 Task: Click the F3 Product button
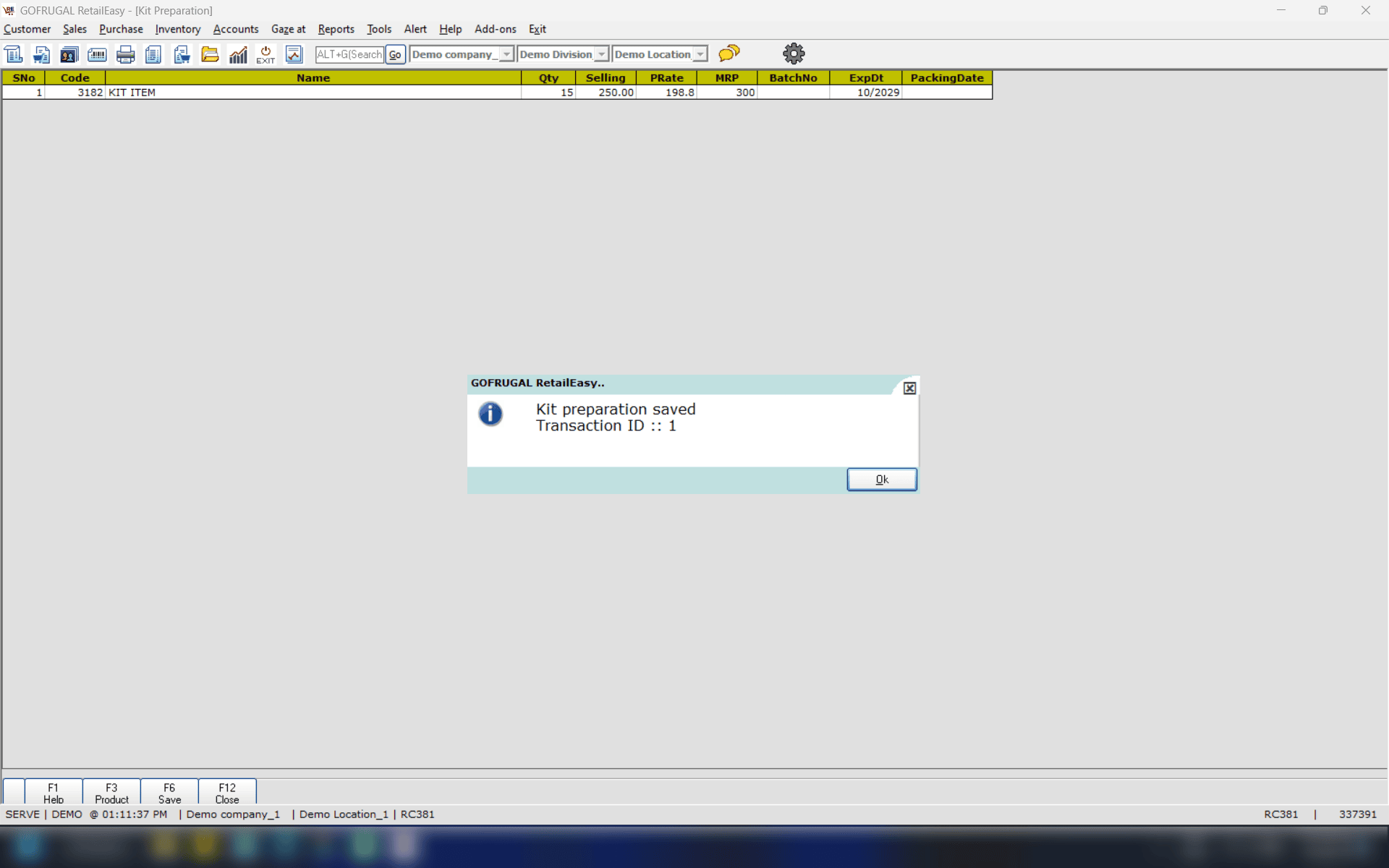111,793
